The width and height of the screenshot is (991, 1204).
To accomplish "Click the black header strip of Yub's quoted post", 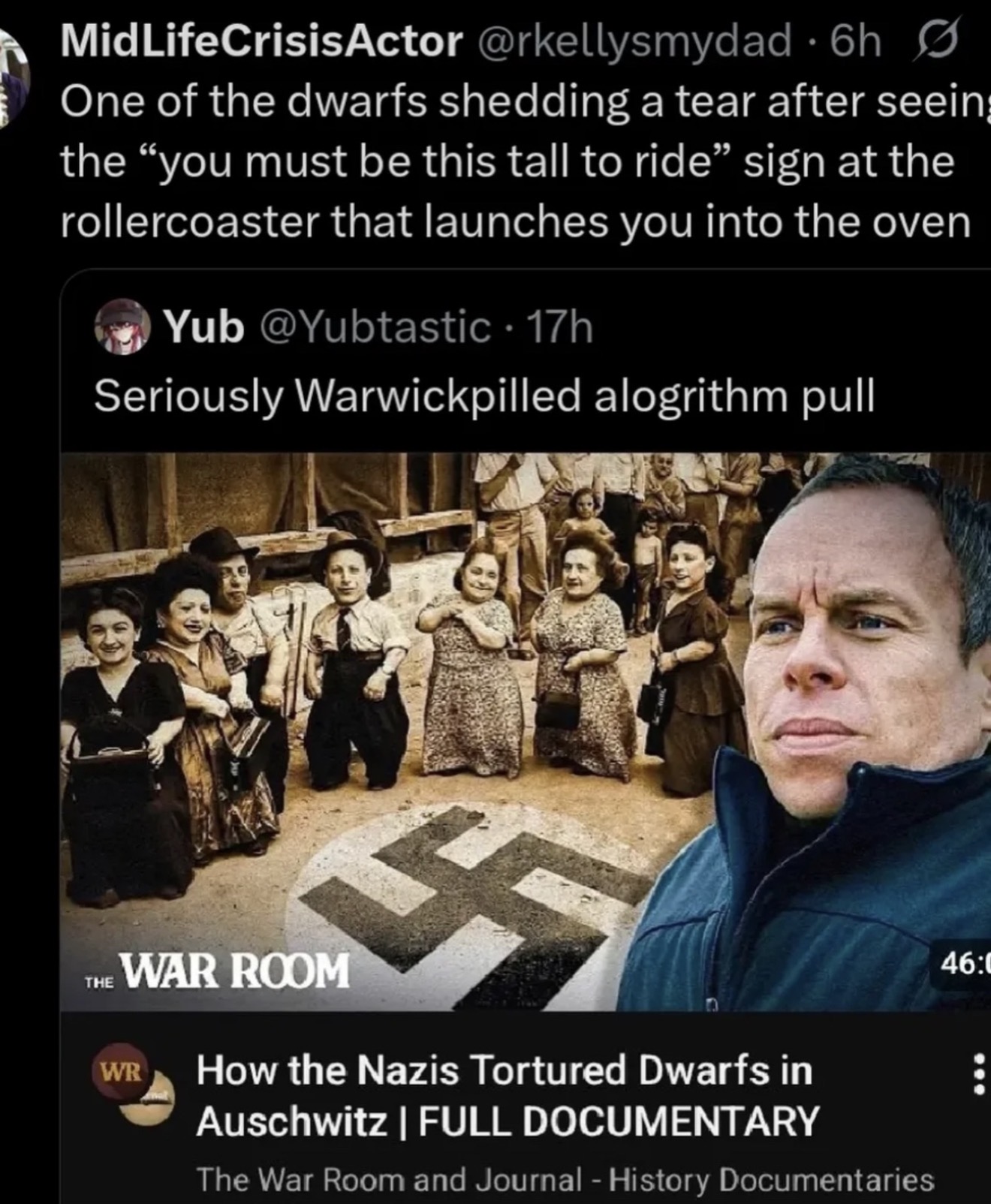I will click(526, 360).
